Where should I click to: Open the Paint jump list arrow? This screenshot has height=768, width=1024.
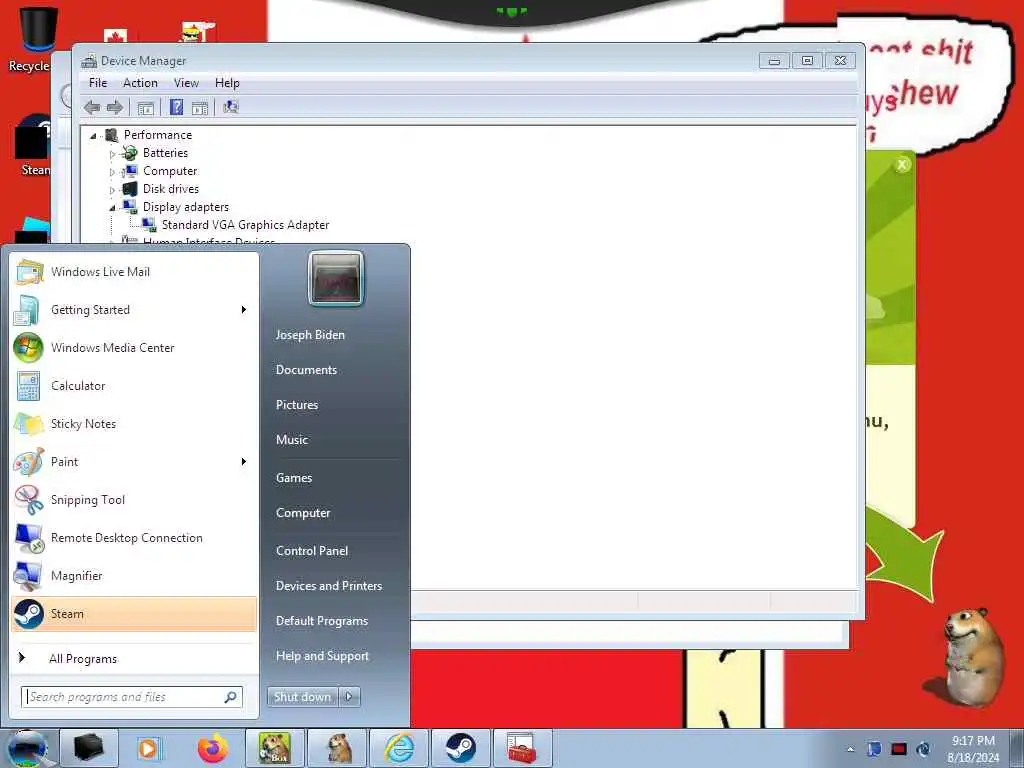[244, 462]
